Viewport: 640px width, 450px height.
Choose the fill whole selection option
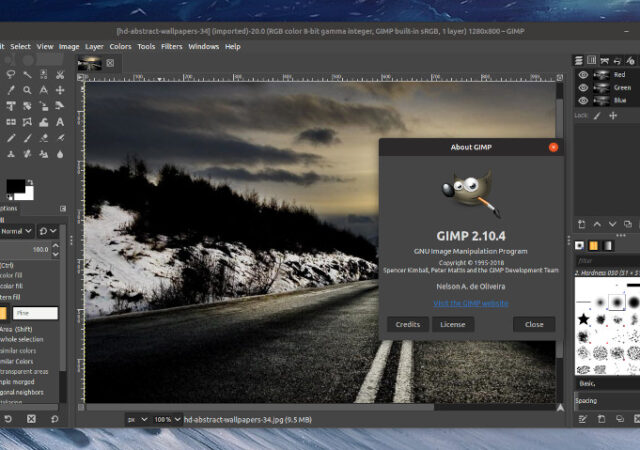tap(21, 339)
